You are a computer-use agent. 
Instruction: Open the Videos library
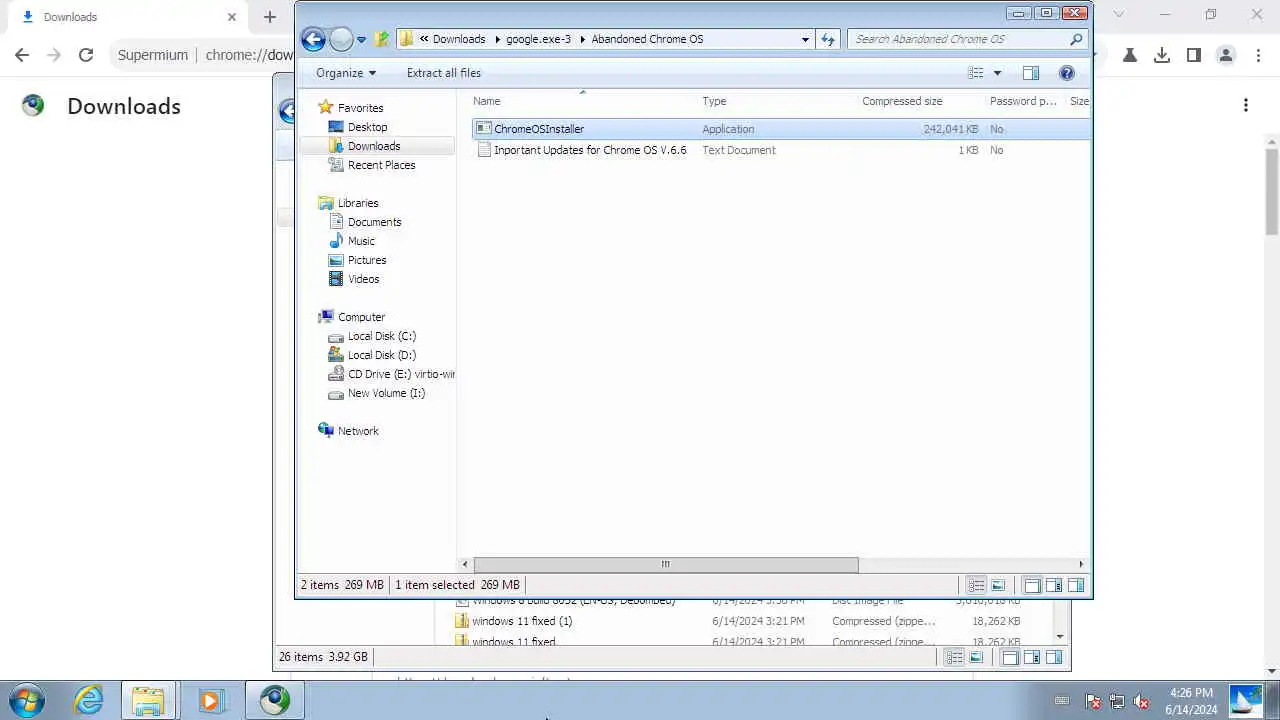point(363,279)
